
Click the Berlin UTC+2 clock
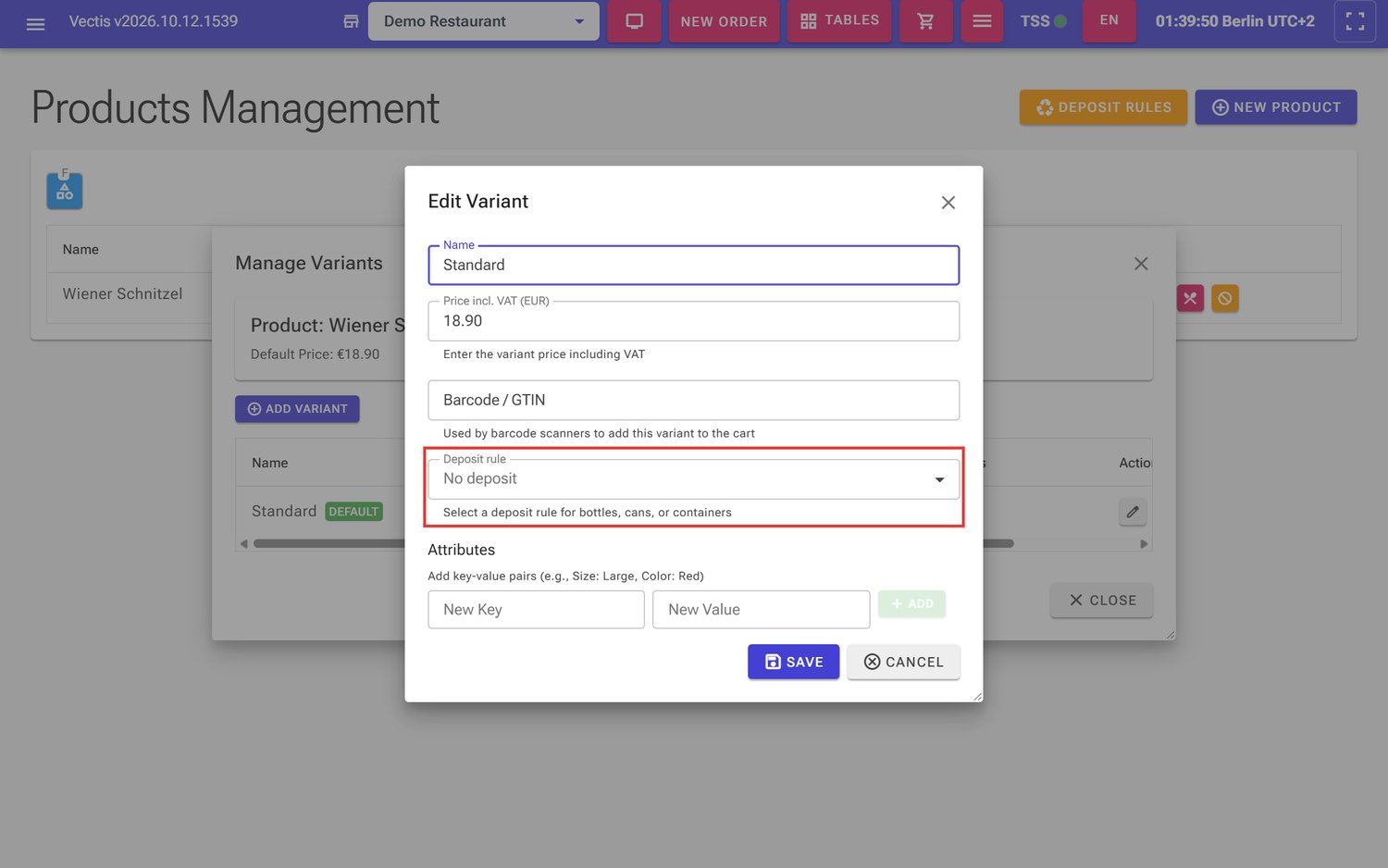[1234, 21]
